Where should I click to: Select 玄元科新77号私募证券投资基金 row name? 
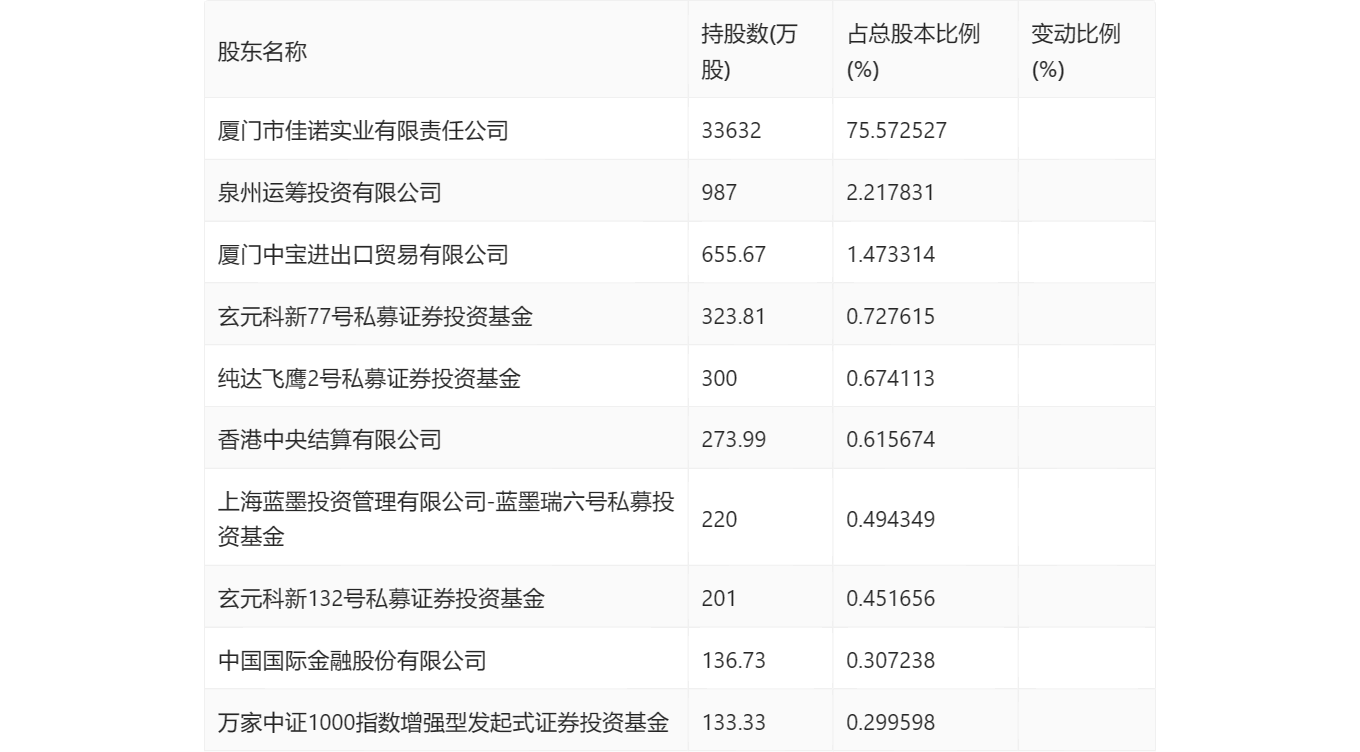click(375, 316)
